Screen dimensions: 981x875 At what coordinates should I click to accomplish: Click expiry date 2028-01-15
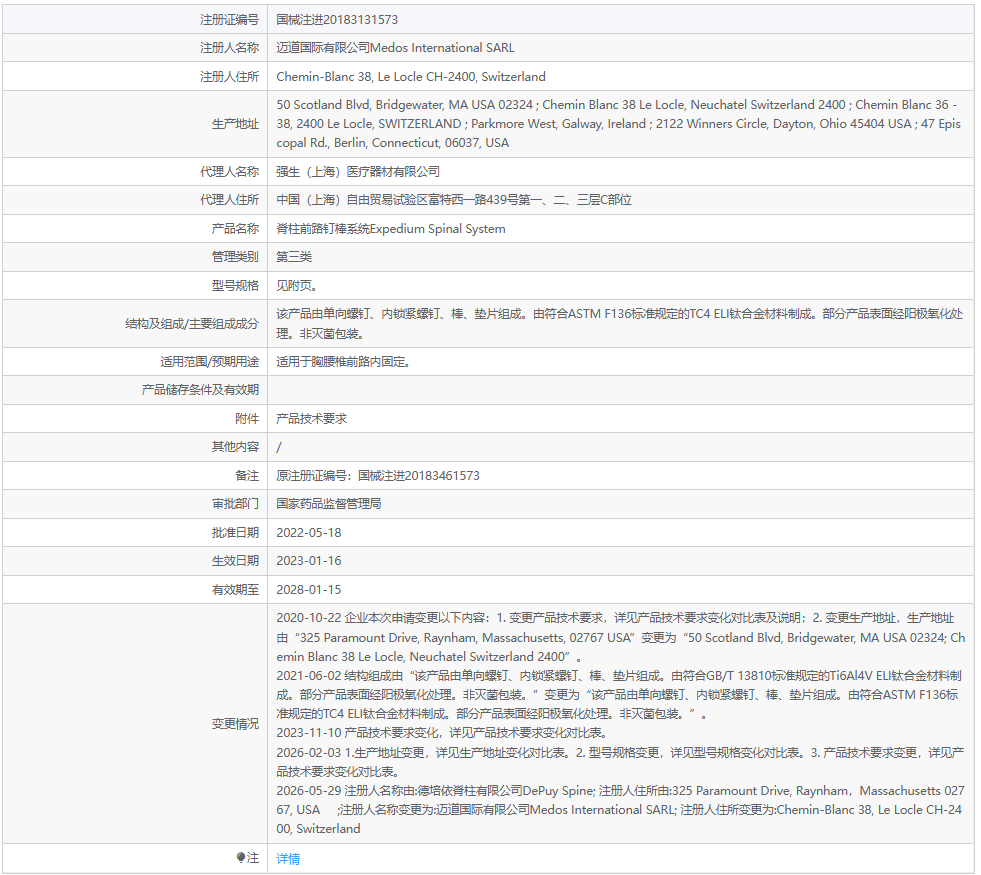coord(309,589)
